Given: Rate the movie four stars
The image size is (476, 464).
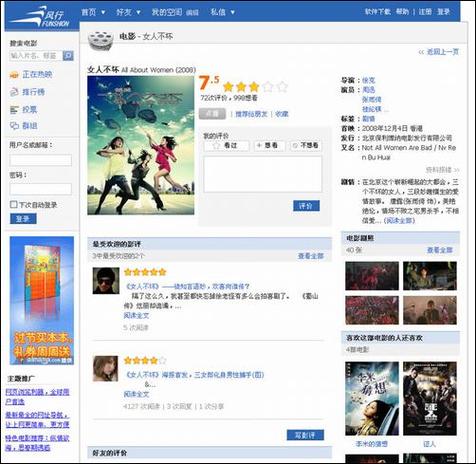Looking at the screenshot, I should pyautogui.click(x=268, y=87).
